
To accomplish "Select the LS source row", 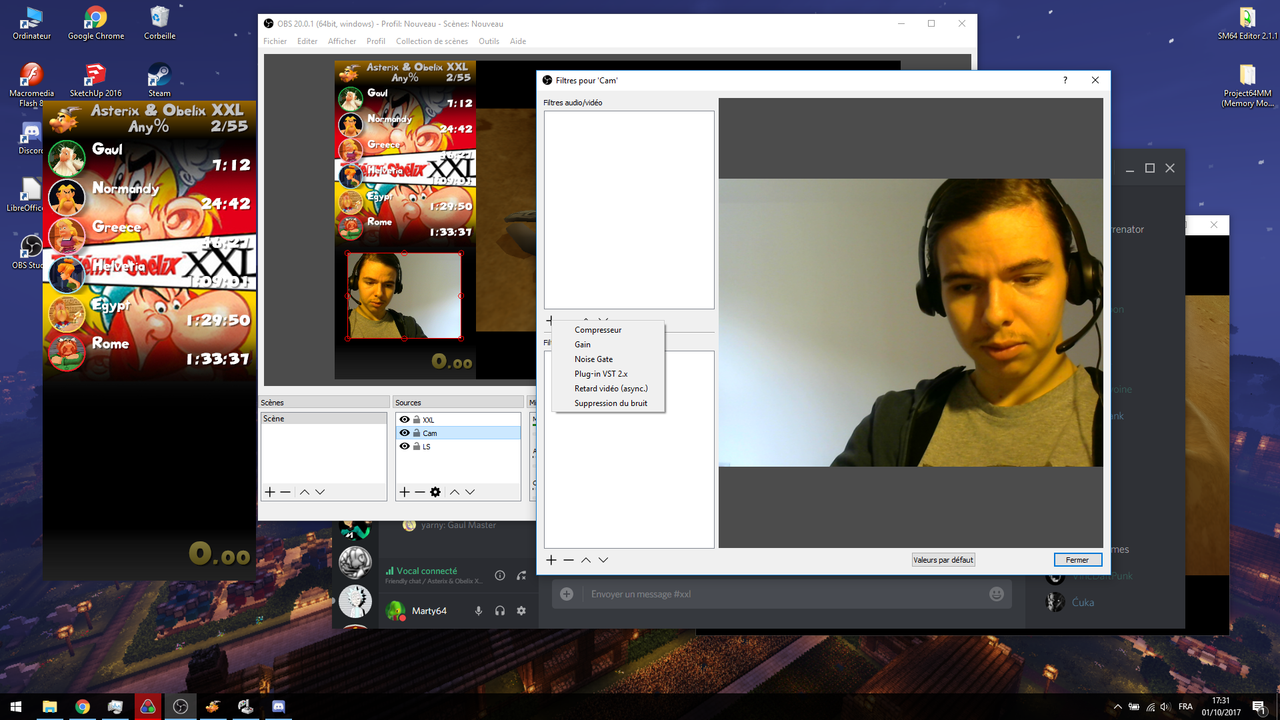I will 458,446.
